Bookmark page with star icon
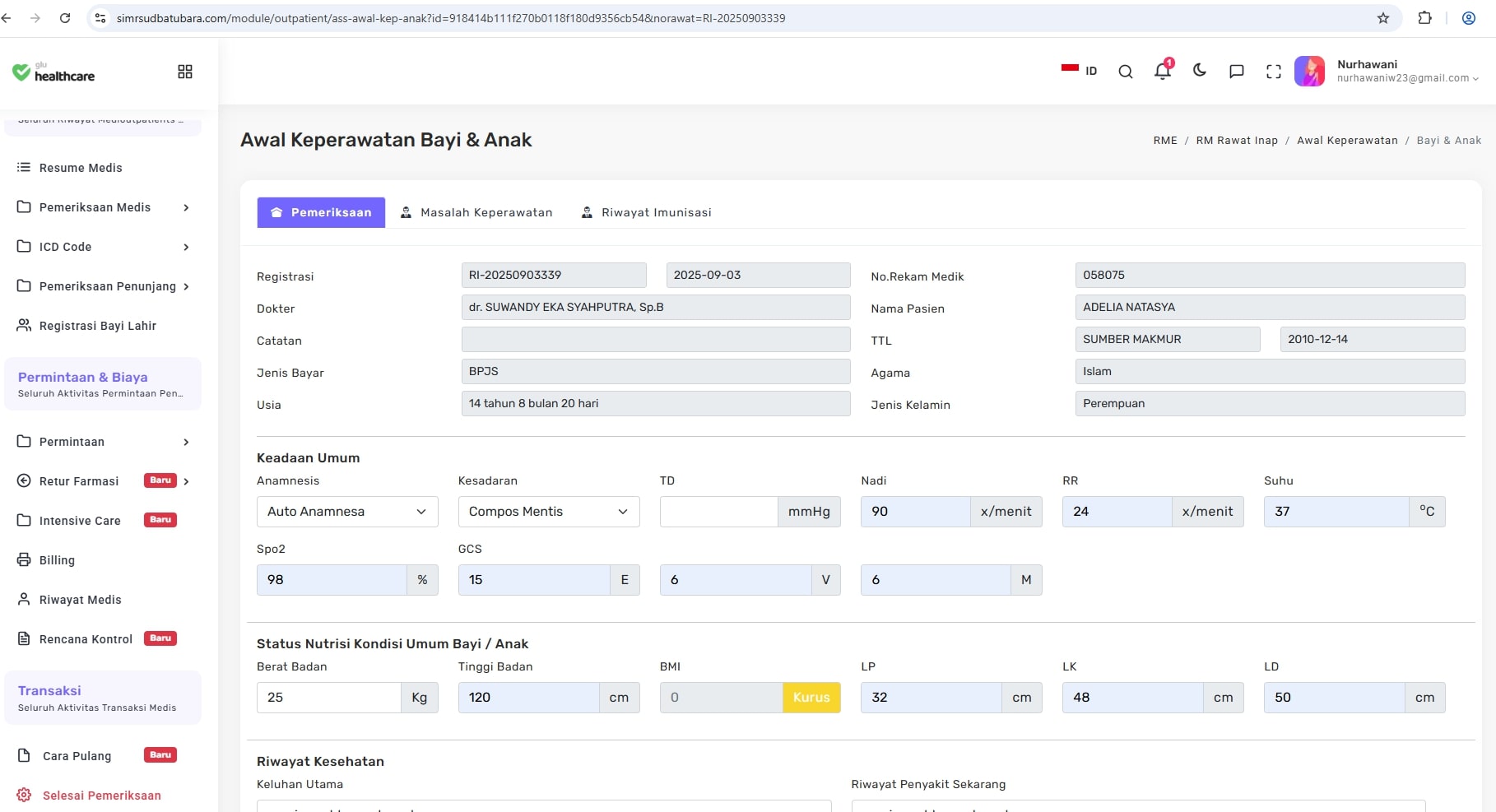Screen dimensions: 1496x812 (1382, 18)
